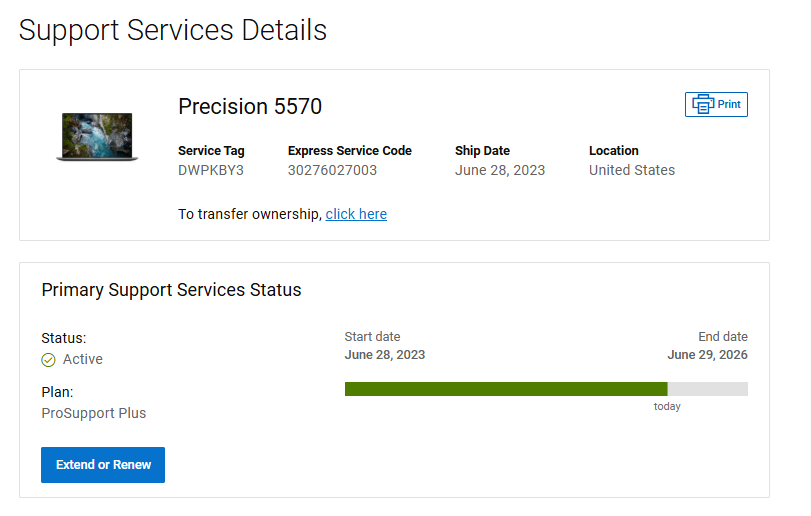Open the "click here" transfer ownership link
This screenshot has height=516, width=811.
(356, 214)
